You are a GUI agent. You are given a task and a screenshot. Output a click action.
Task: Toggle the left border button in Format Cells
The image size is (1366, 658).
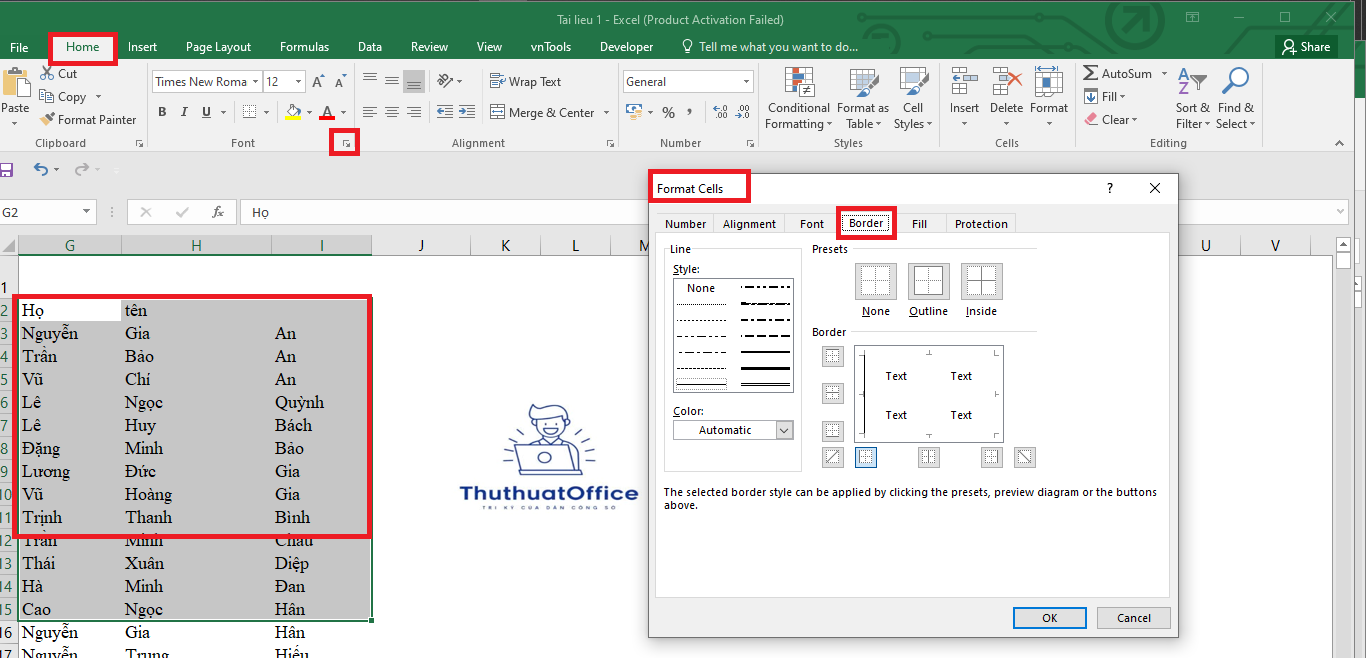[866, 457]
